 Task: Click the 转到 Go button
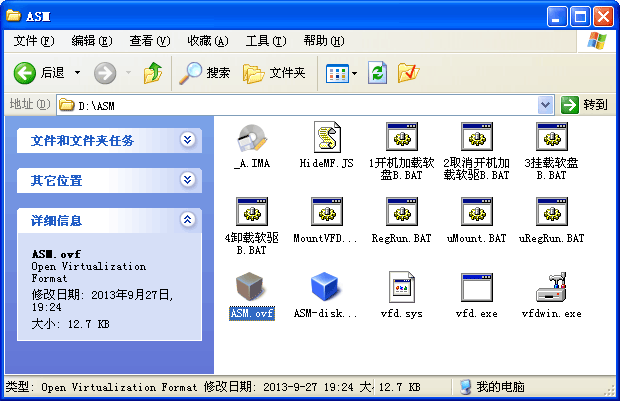[x=584, y=105]
